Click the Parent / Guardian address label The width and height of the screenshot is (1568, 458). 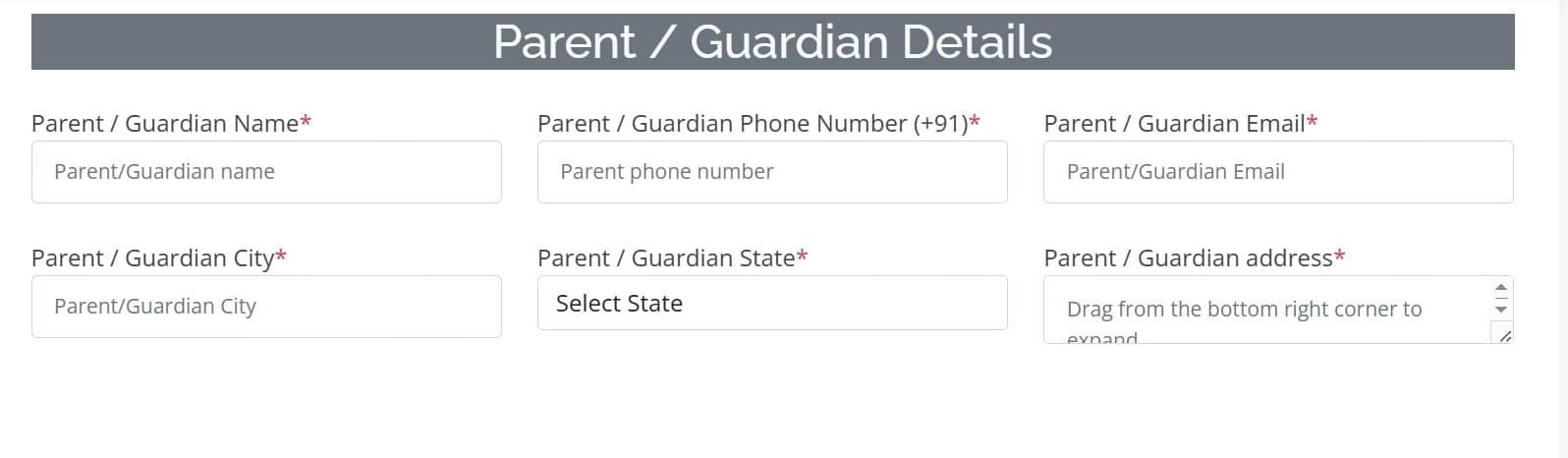click(x=1188, y=258)
